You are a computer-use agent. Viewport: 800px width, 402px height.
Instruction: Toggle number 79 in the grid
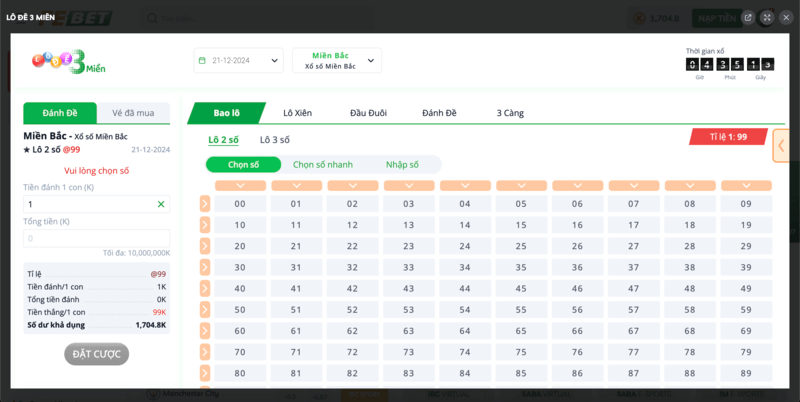point(745,352)
